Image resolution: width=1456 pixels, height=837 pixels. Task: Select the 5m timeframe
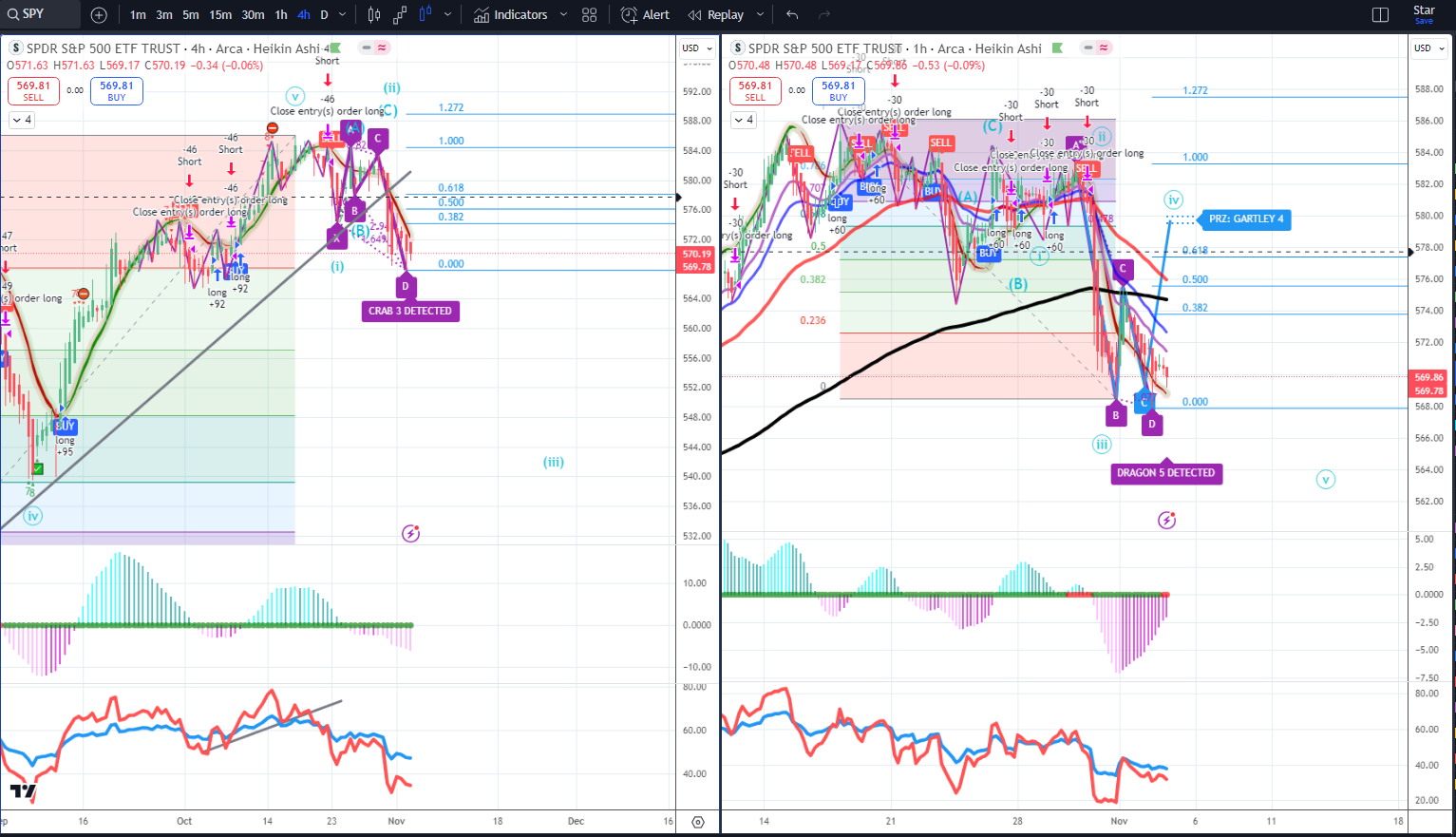(191, 14)
